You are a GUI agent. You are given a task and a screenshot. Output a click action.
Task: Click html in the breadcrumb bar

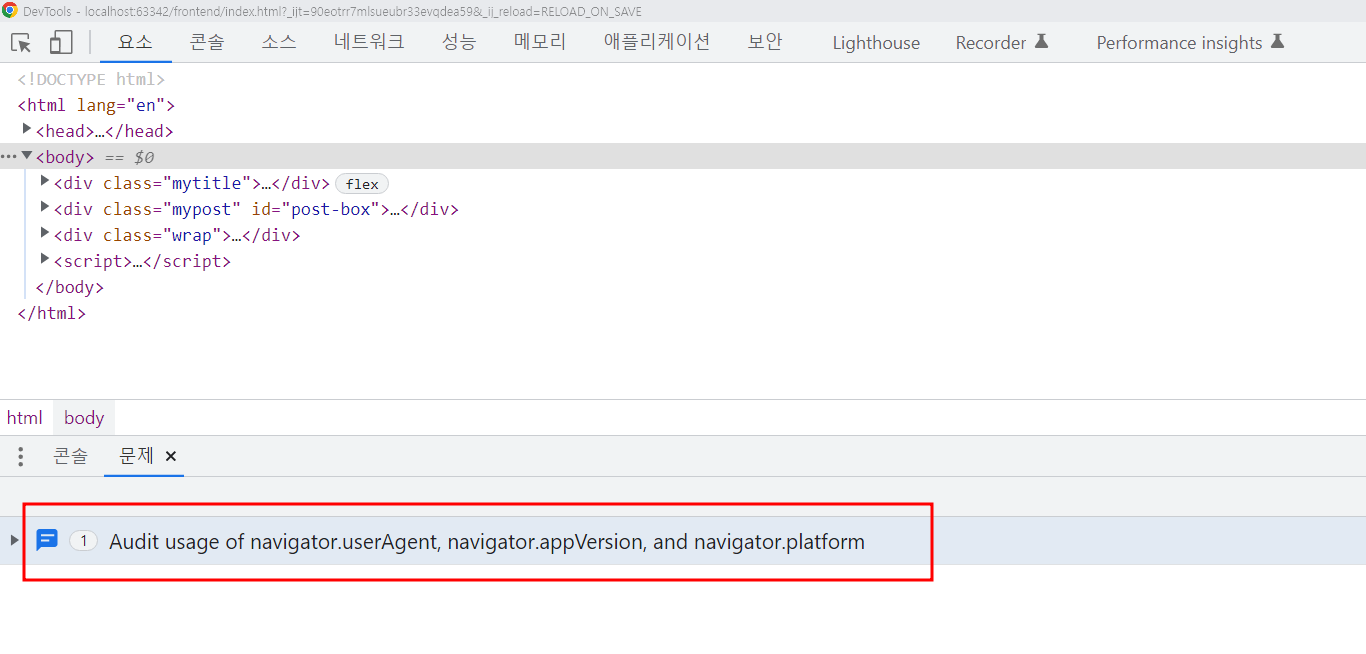click(25, 418)
